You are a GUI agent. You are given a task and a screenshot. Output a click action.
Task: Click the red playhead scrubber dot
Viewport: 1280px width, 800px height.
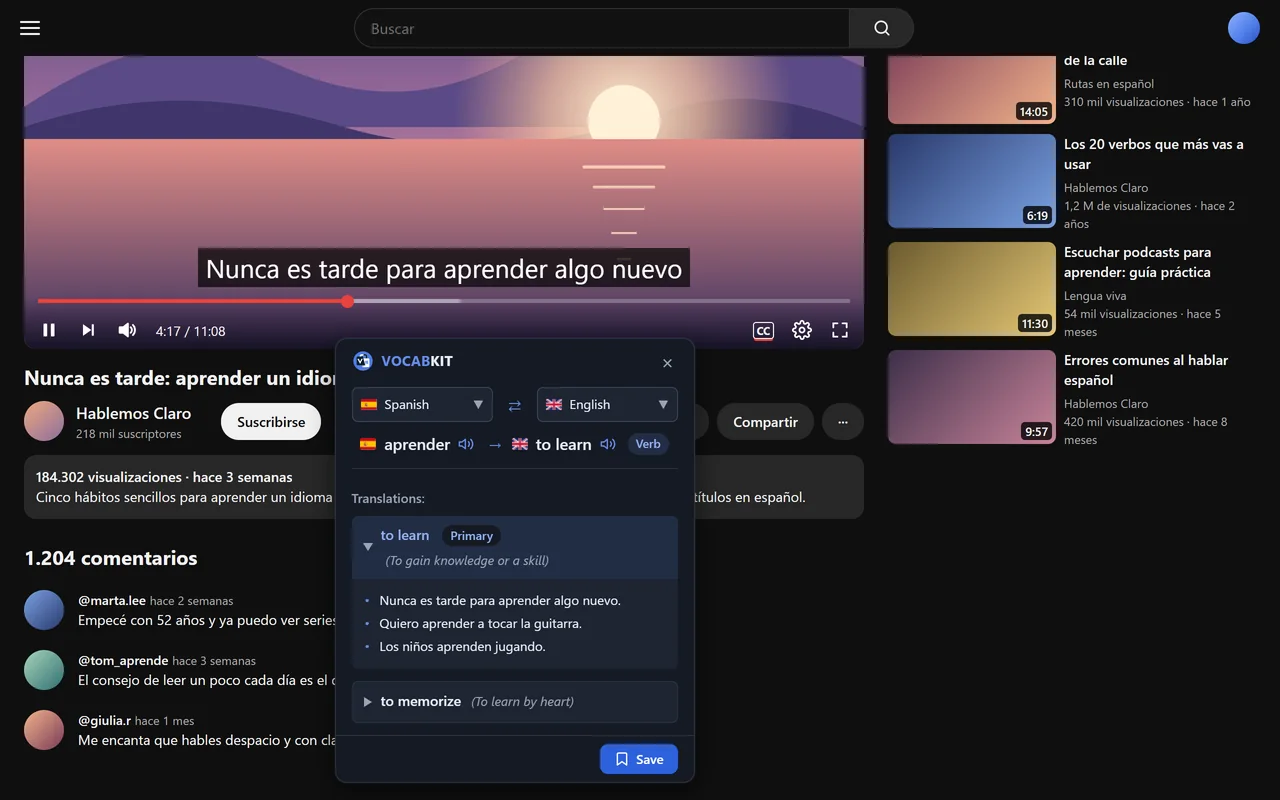(347, 301)
